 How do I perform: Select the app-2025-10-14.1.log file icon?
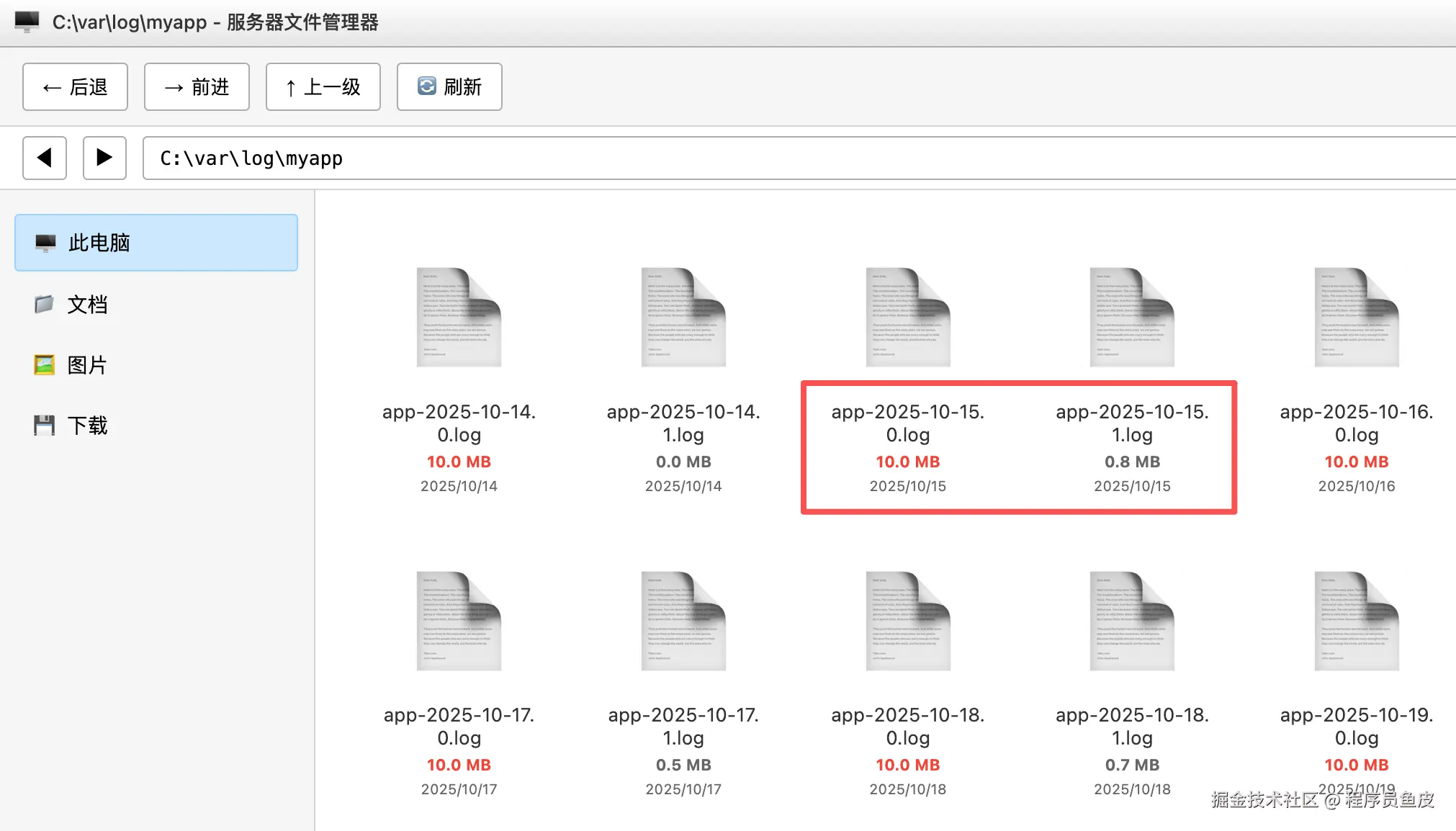[x=683, y=317]
